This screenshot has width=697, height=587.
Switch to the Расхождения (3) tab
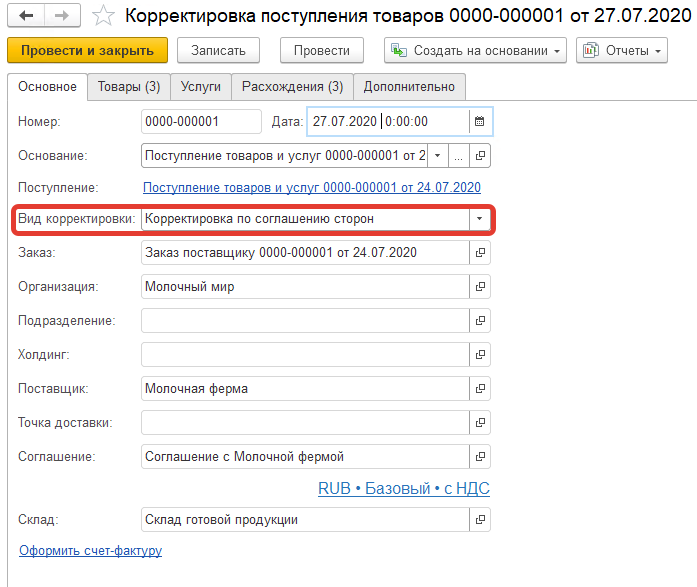point(293,87)
